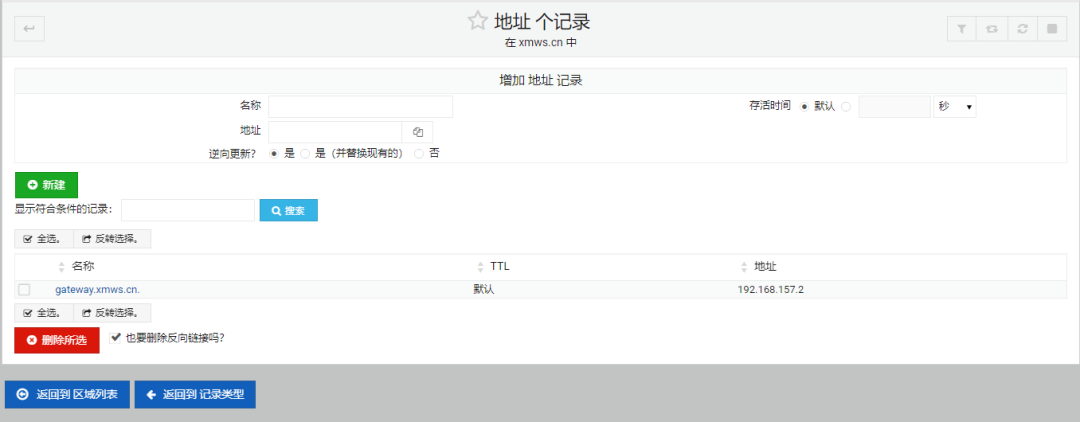
Task: Toggle 也要删除反向链接吗? checkbox
Action: tap(116, 338)
